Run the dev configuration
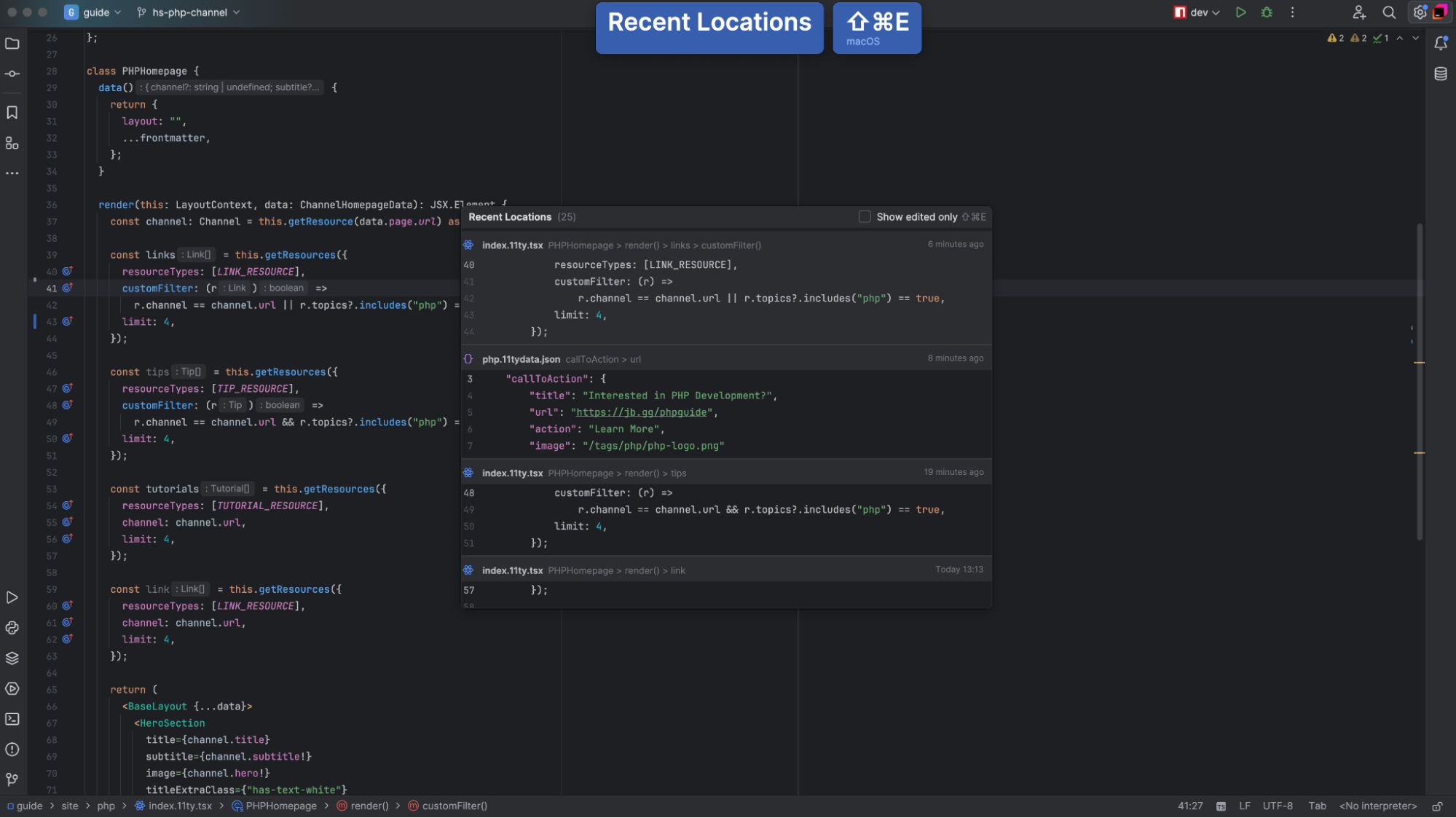 pyautogui.click(x=1240, y=12)
